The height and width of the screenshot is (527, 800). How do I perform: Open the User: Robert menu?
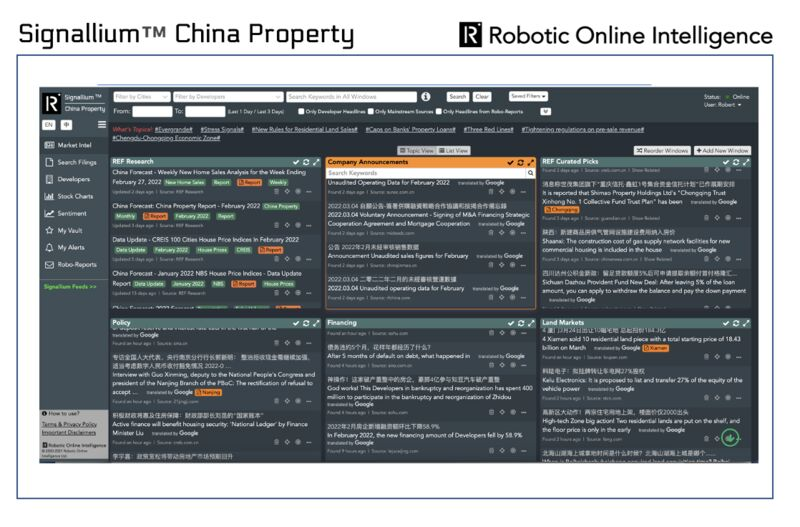pos(722,105)
